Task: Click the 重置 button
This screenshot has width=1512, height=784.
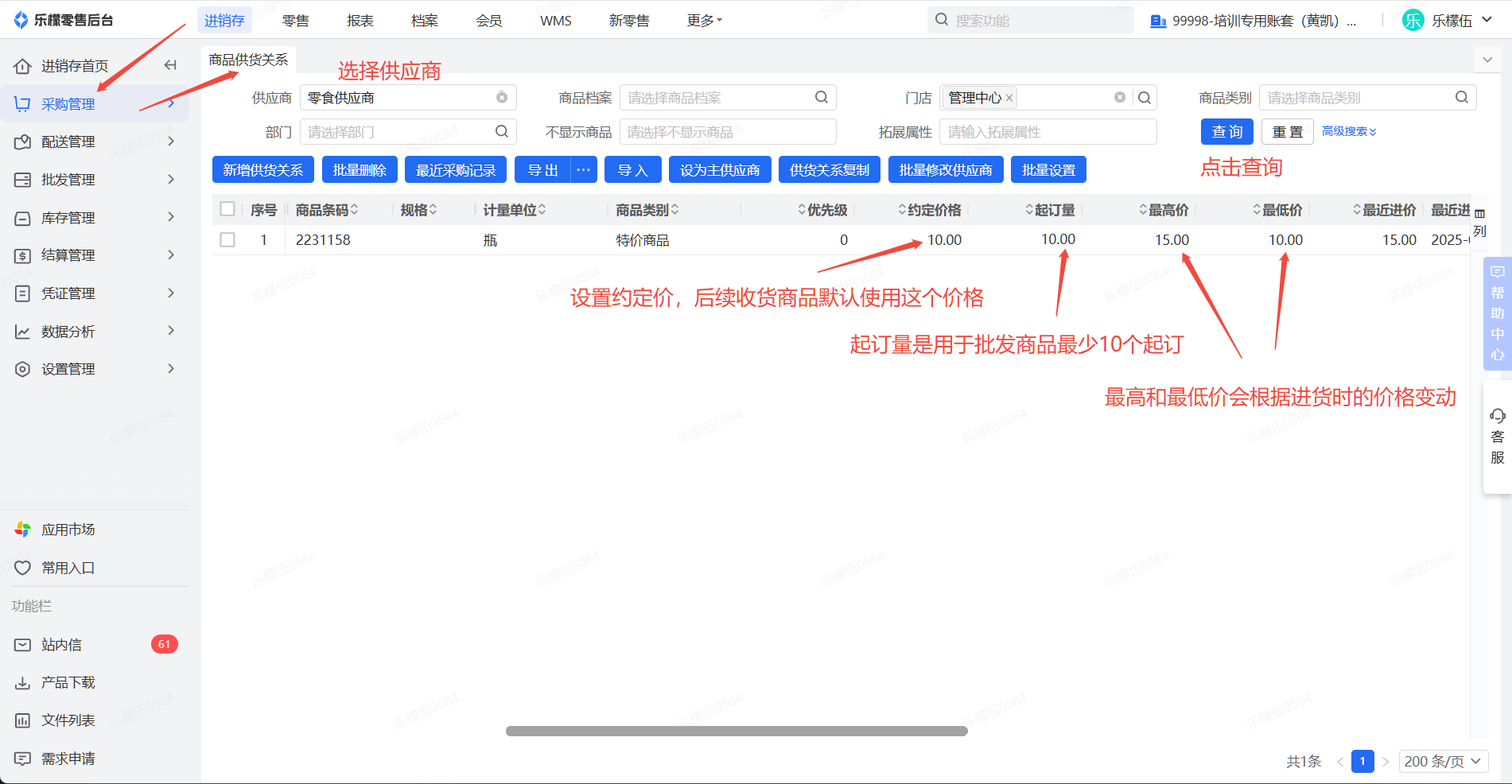Action: pyautogui.click(x=1288, y=132)
